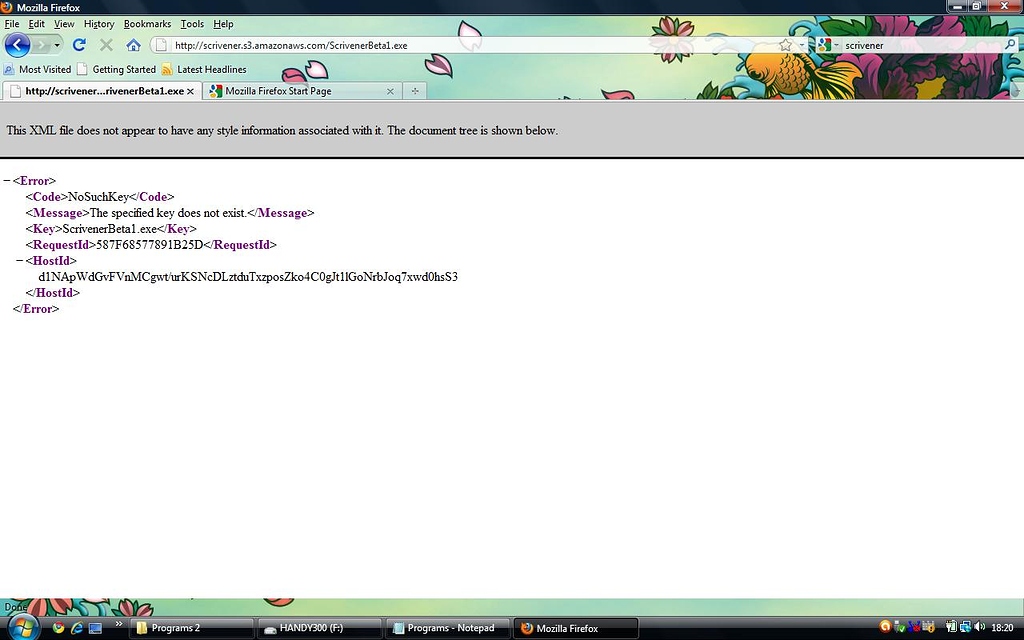Open the Bookmarks menu
The height and width of the screenshot is (640, 1024).
click(147, 23)
